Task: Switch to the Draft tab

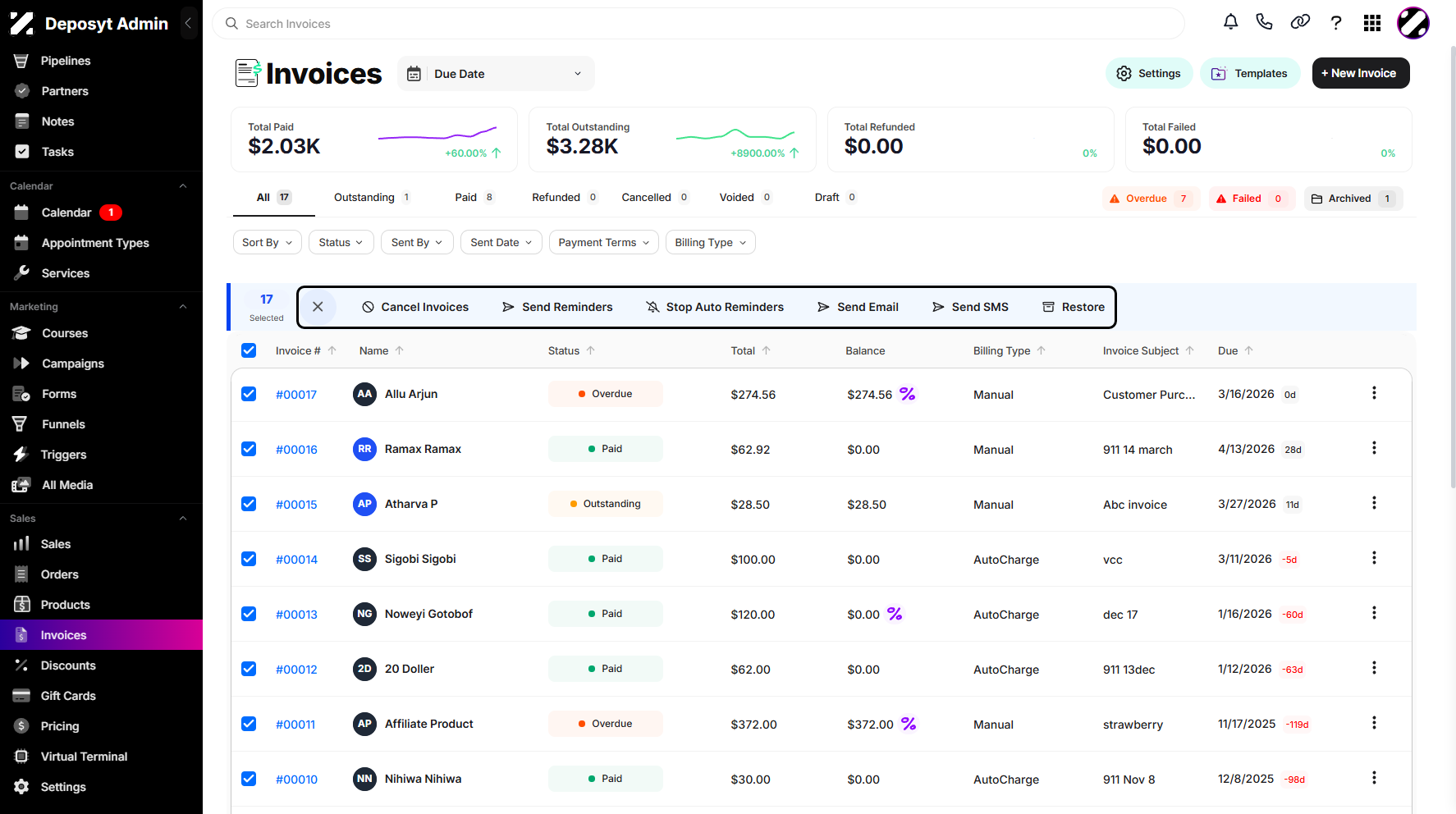Action: [x=836, y=197]
